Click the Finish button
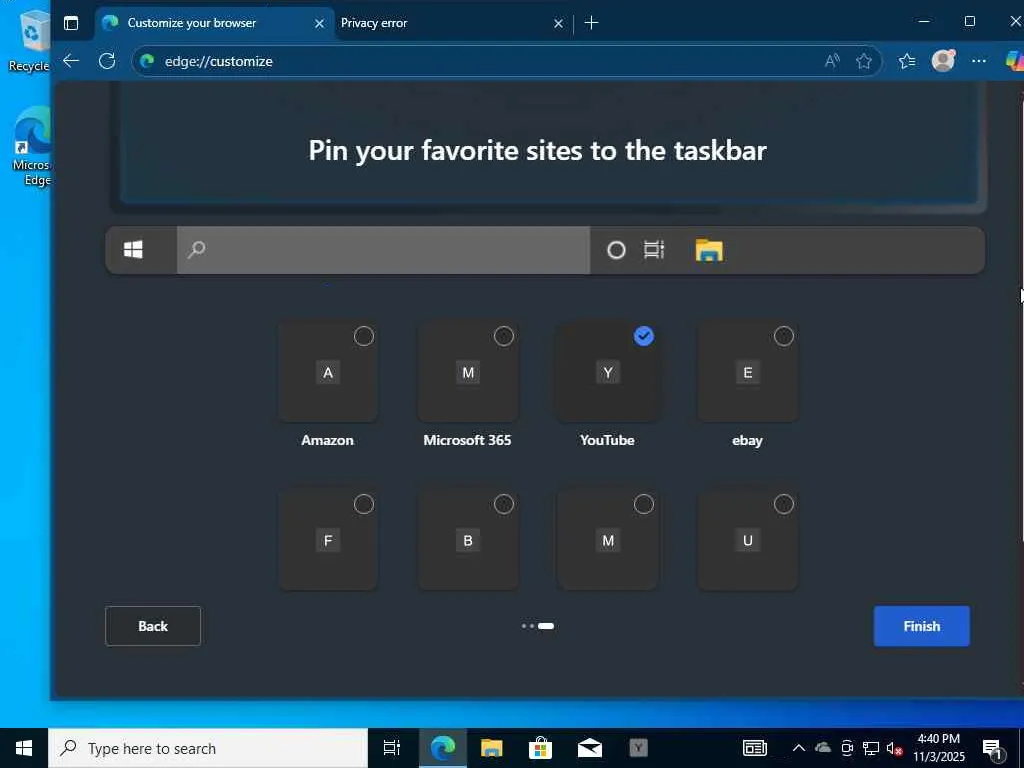The image size is (1024, 768). click(x=921, y=626)
